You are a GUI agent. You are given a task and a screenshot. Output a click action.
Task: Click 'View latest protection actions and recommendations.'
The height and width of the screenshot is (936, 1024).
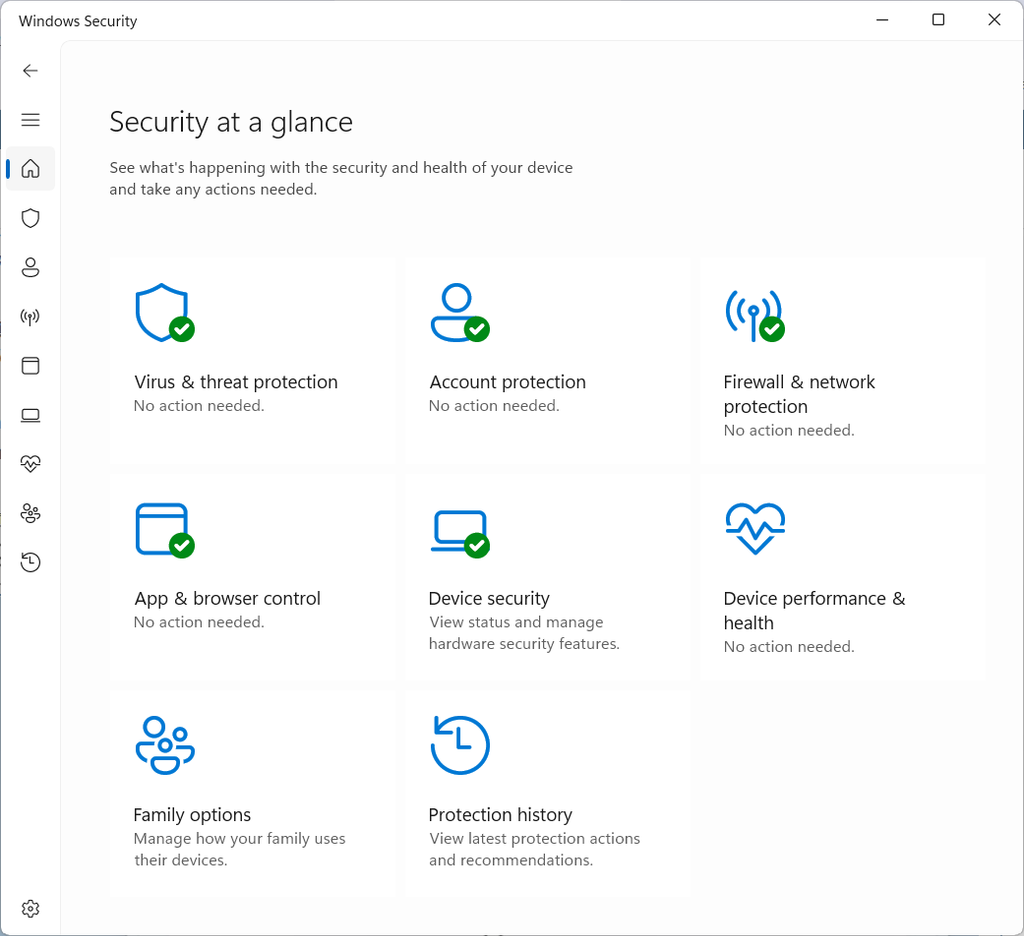click(535, 849)
